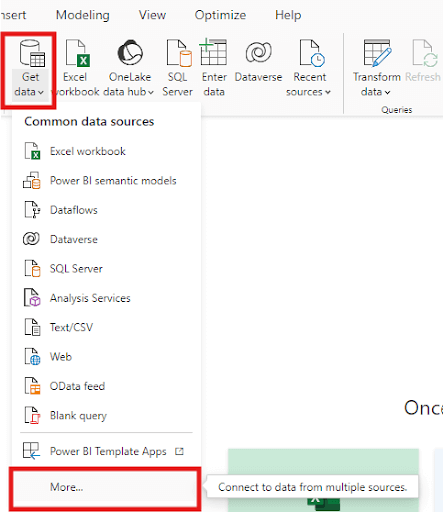Select Dataflows from data sources list
The height and width of the screenshot is (512, 443).
coord(106,210)
